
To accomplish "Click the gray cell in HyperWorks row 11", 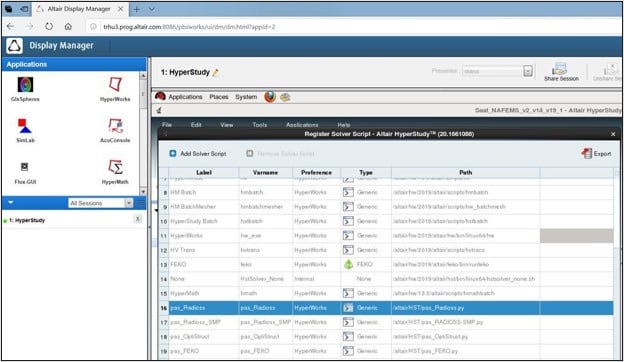I will click(x=576, y=235).
